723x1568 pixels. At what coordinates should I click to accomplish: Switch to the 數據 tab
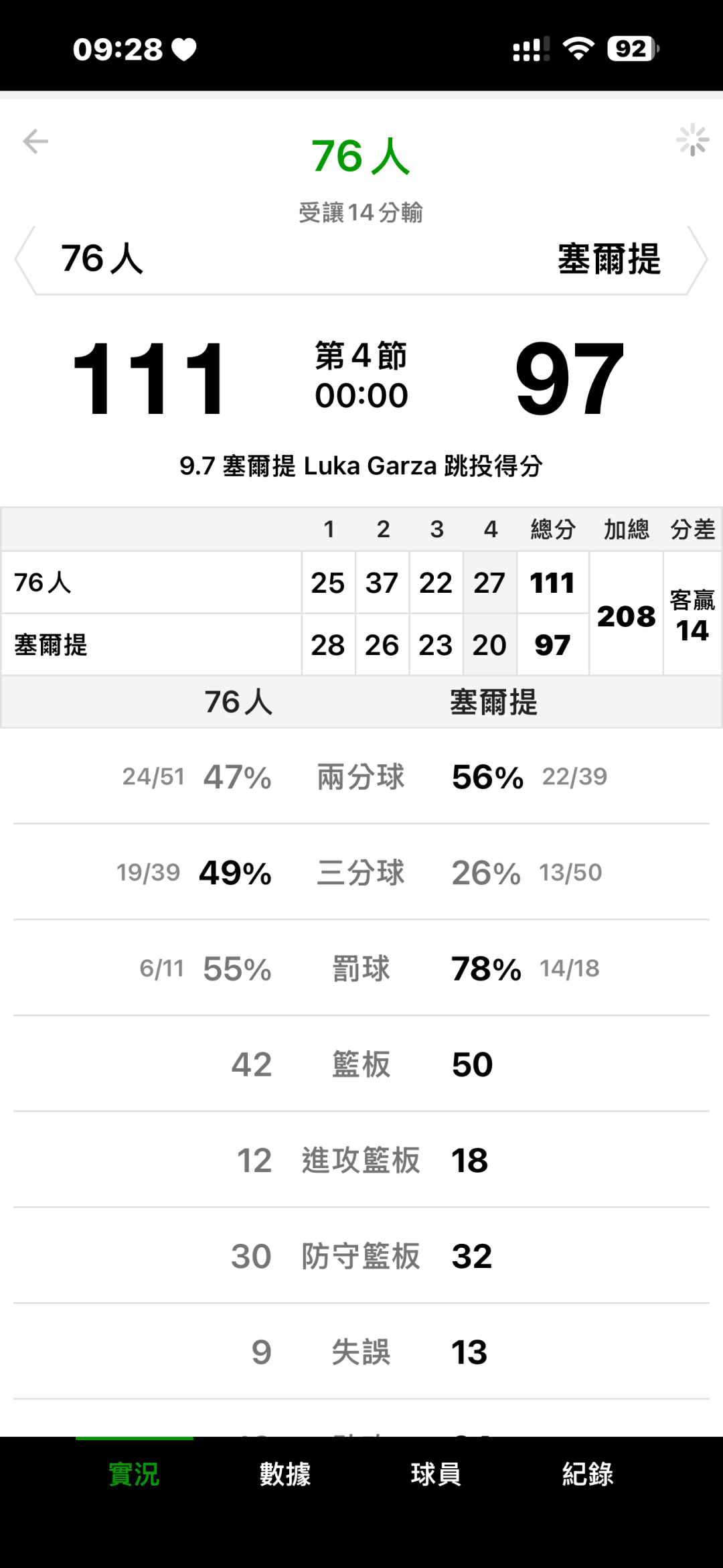[x=285, y=1474]
